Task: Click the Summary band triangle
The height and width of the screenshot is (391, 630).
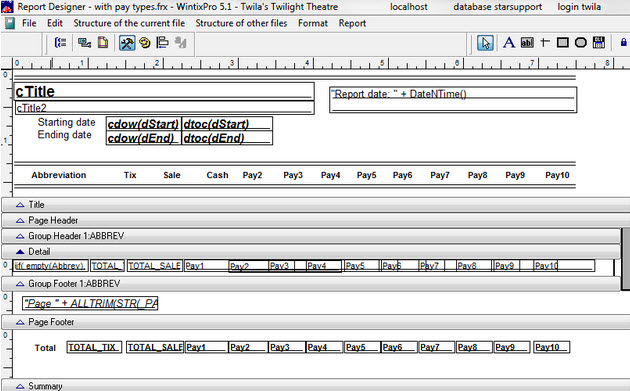Action: point(20,386)
